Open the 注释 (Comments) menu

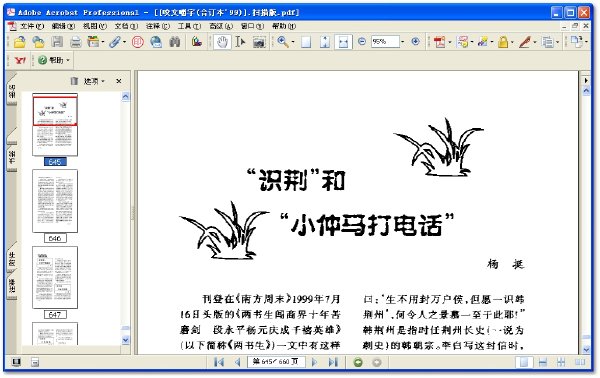tap(157, 26)
